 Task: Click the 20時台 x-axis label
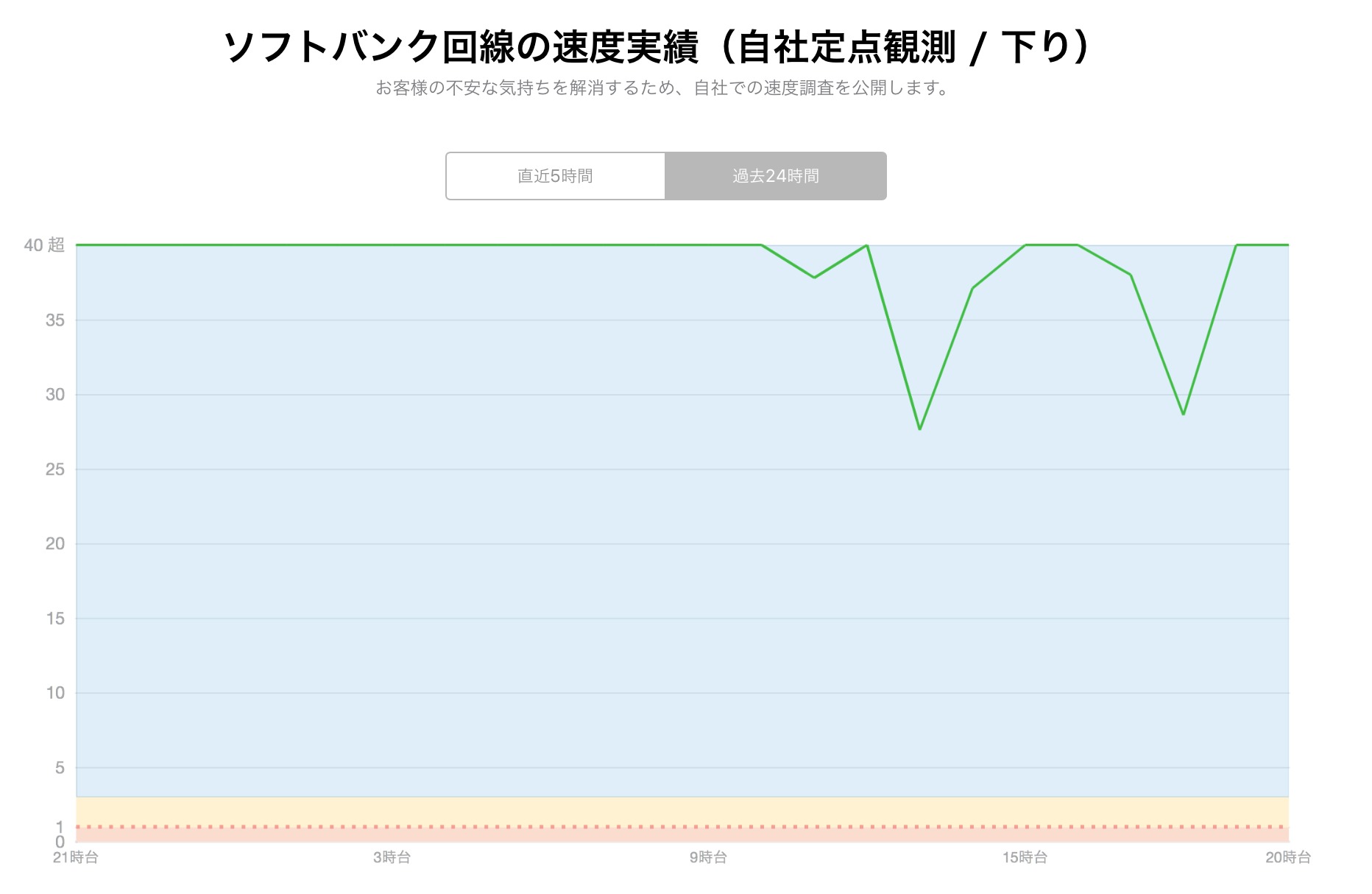click(x=1288, y=857)
